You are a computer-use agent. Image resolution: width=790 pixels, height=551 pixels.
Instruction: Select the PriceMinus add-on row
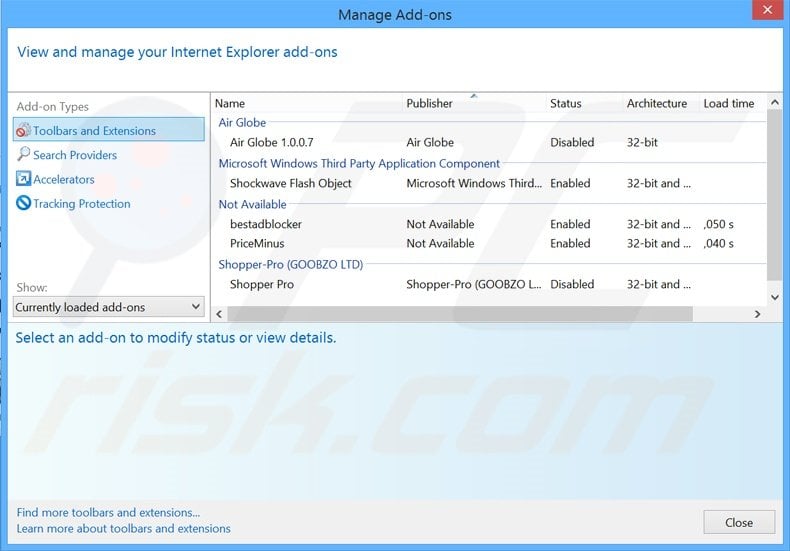[489, 243]
